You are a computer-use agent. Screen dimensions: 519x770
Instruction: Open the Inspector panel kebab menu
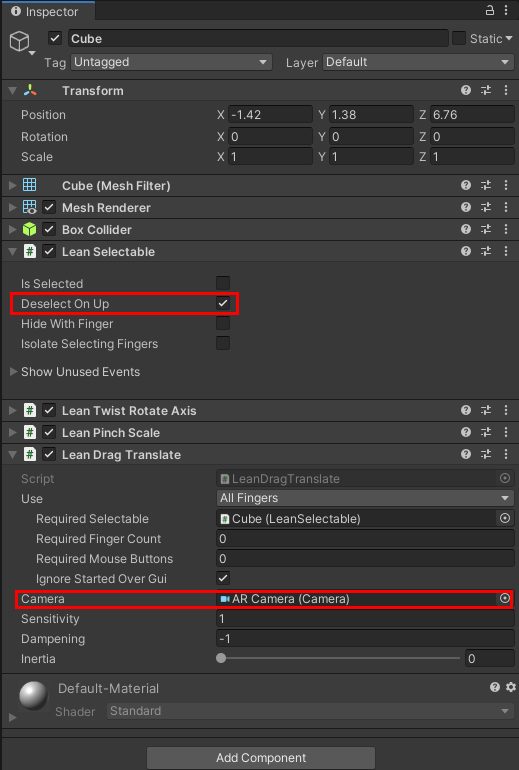click(x=506, y=10)
